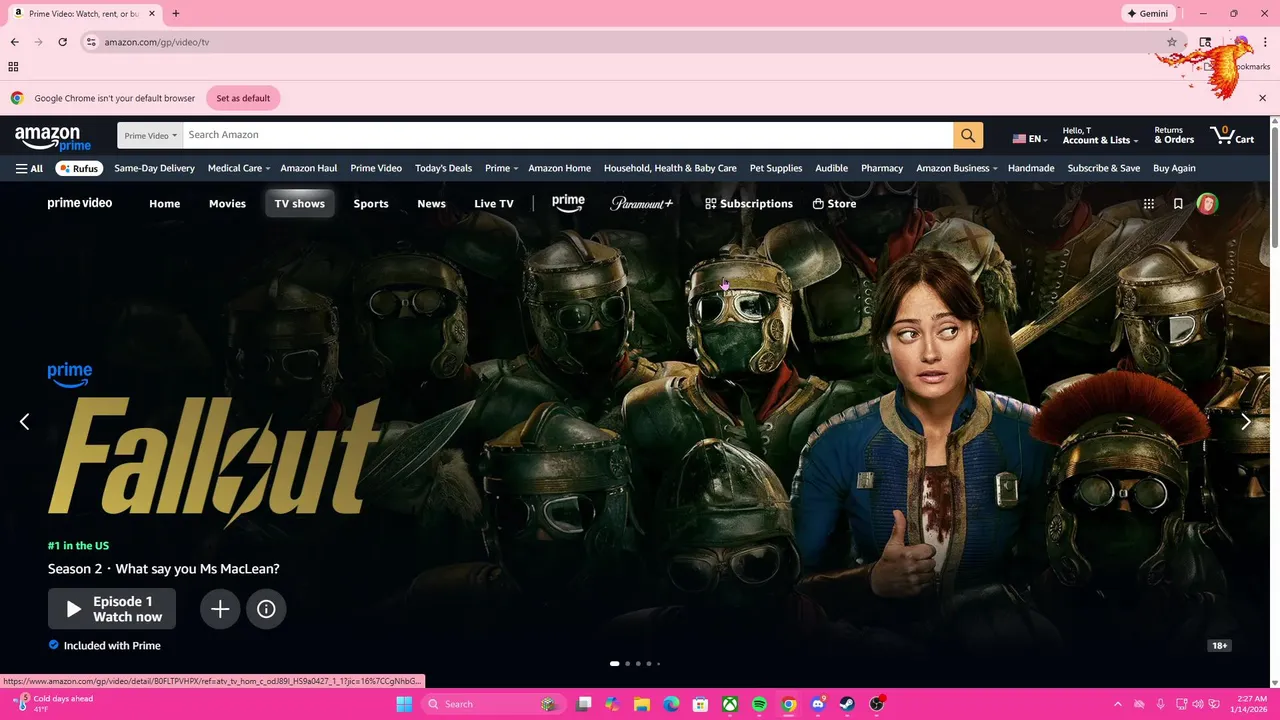
Task: Select the Live TV tab
Action: click(494, 203)
